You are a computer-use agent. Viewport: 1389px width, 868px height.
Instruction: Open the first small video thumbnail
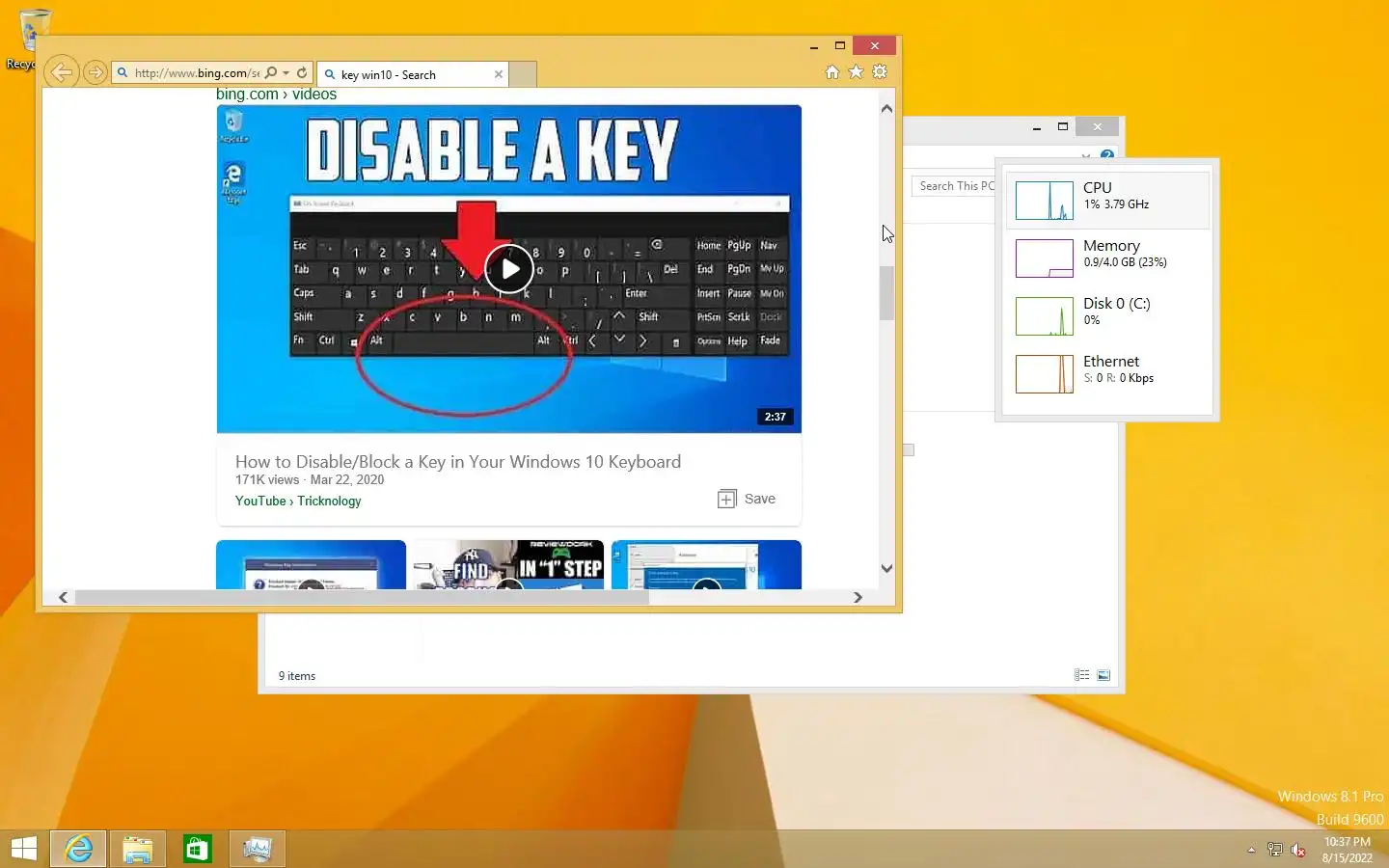(311, 565)
